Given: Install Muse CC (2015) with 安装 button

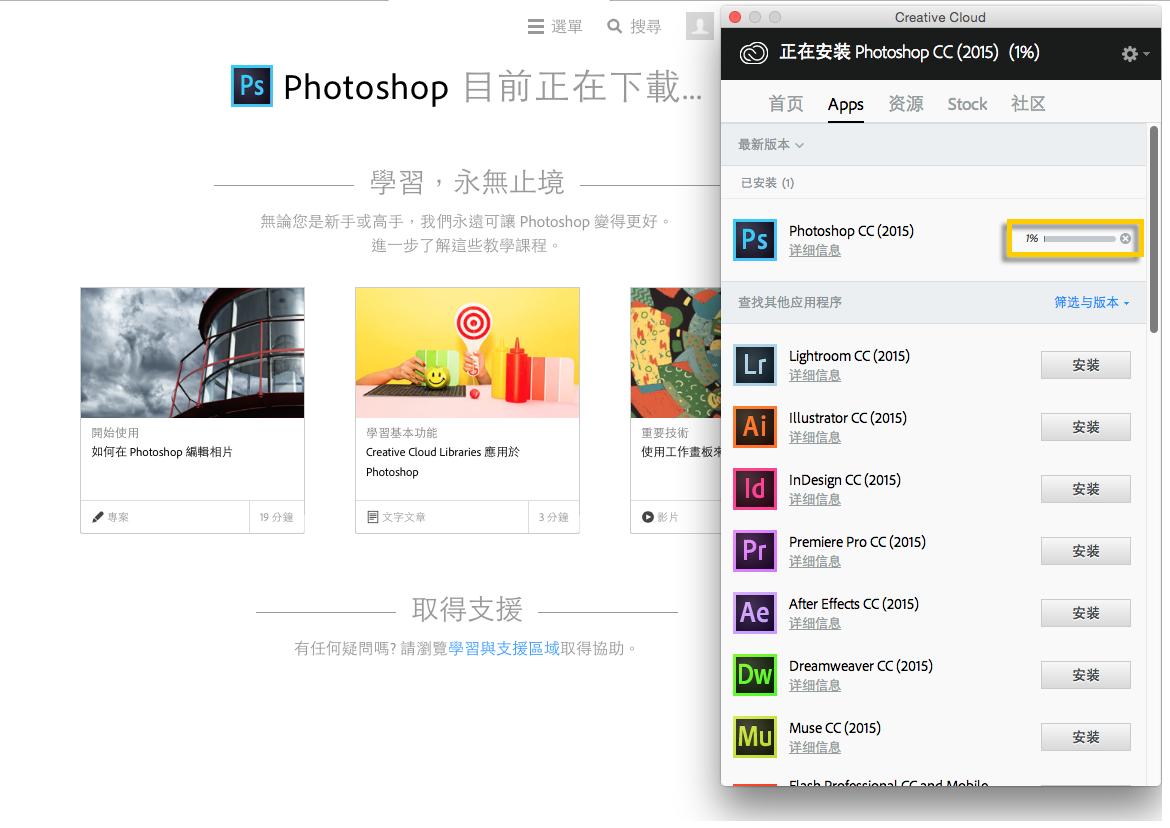Looking at the screenshot, I should click(x=1086, y=736).
